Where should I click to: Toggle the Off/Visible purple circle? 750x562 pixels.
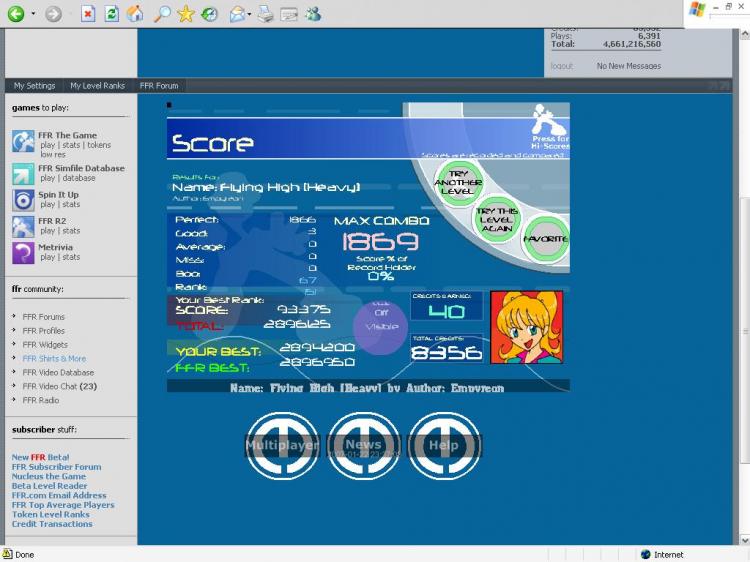click(381, 326)
